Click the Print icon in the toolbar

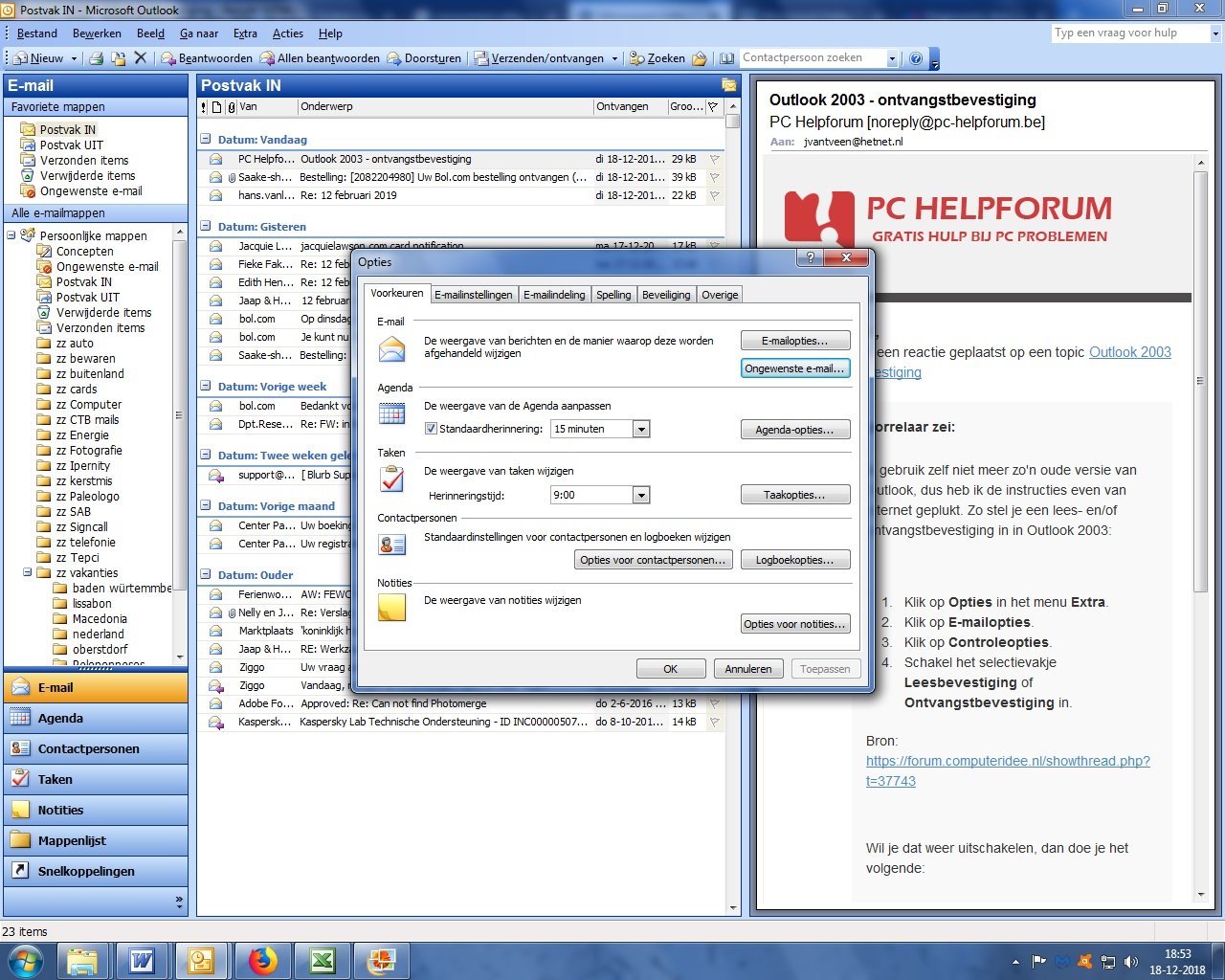(96, 58)
